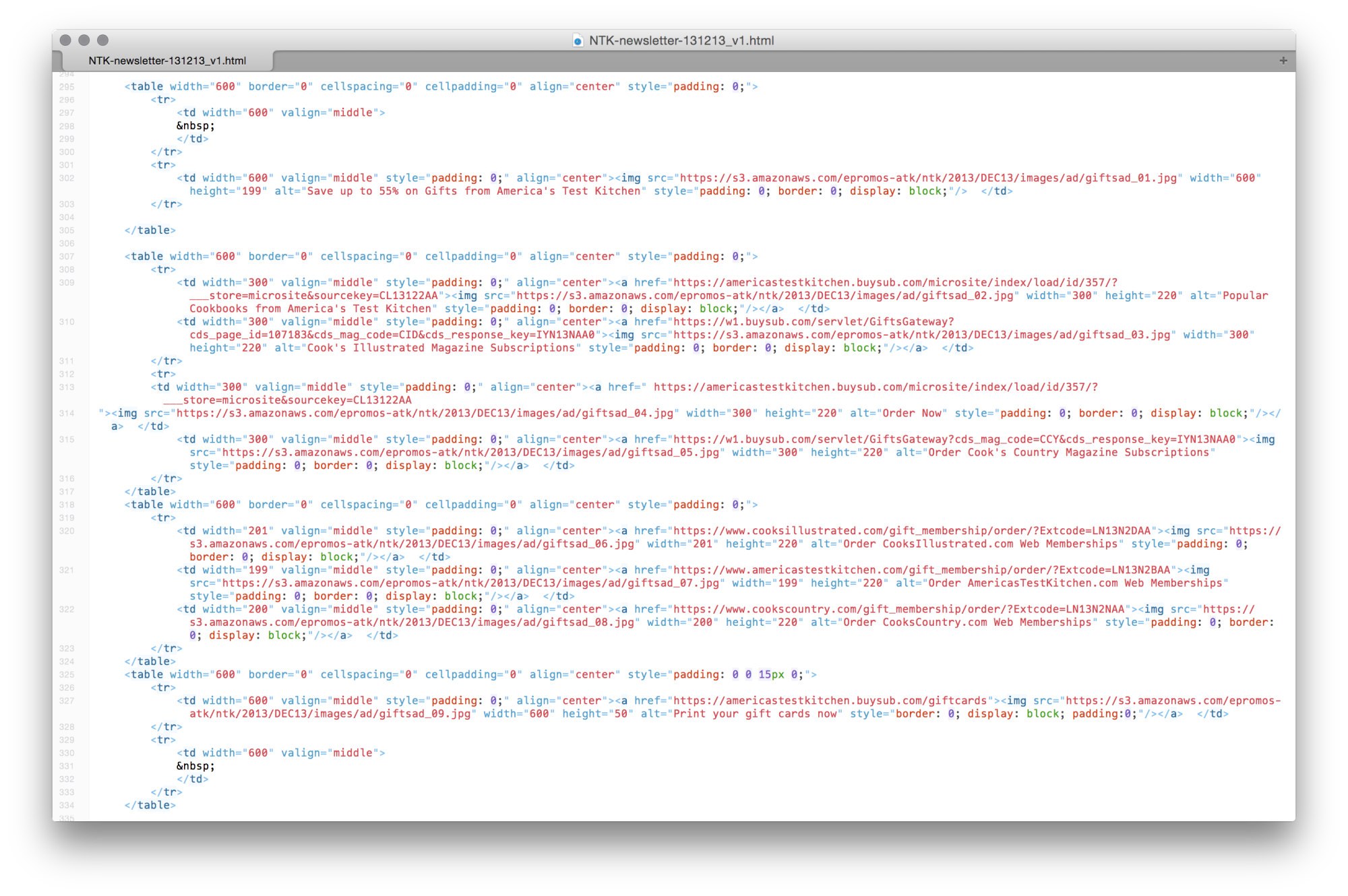Click alt text 'Print your gift cards now'

coord(755,714)
